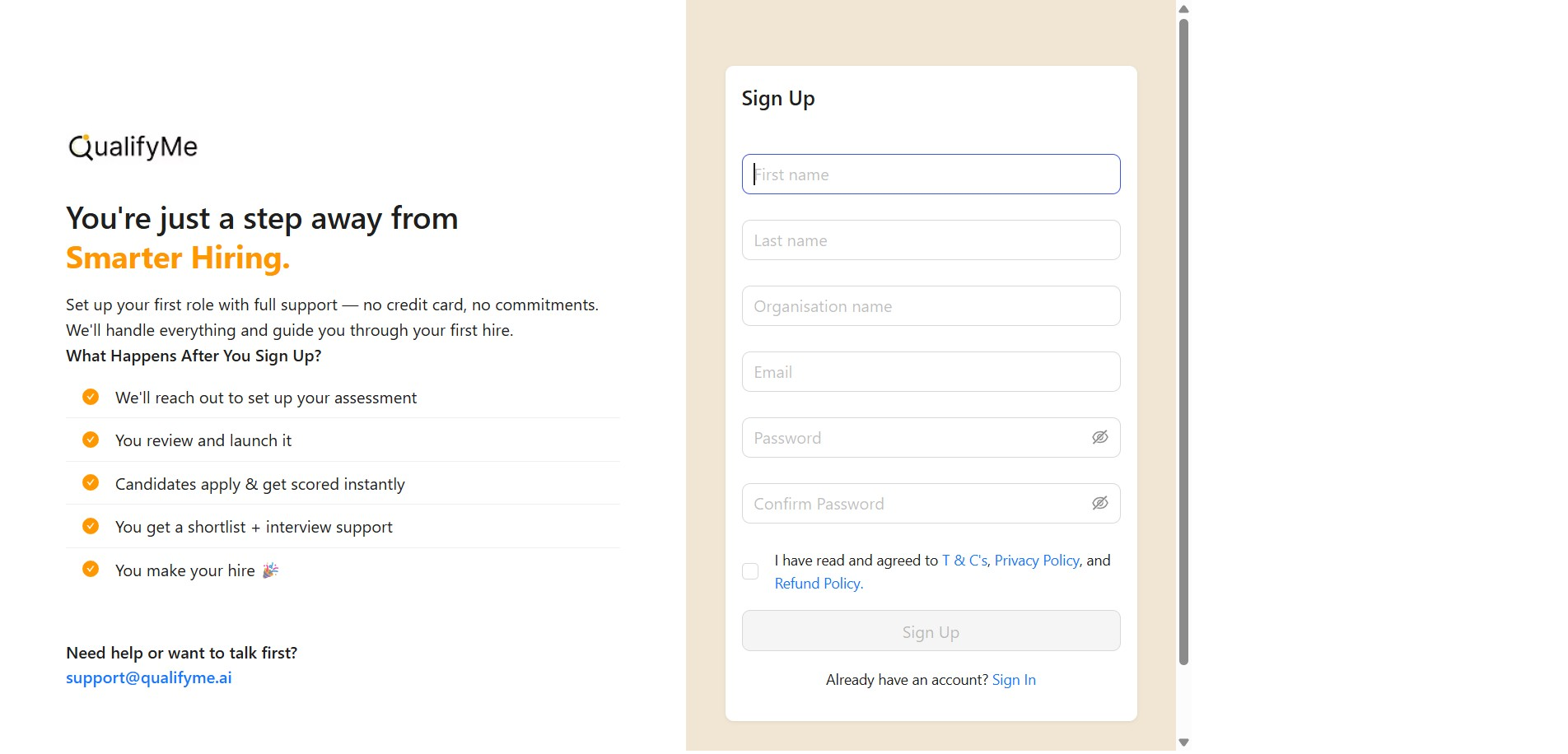
Task: Click the scrollbar down arrow
Action: click(1183, 742)
